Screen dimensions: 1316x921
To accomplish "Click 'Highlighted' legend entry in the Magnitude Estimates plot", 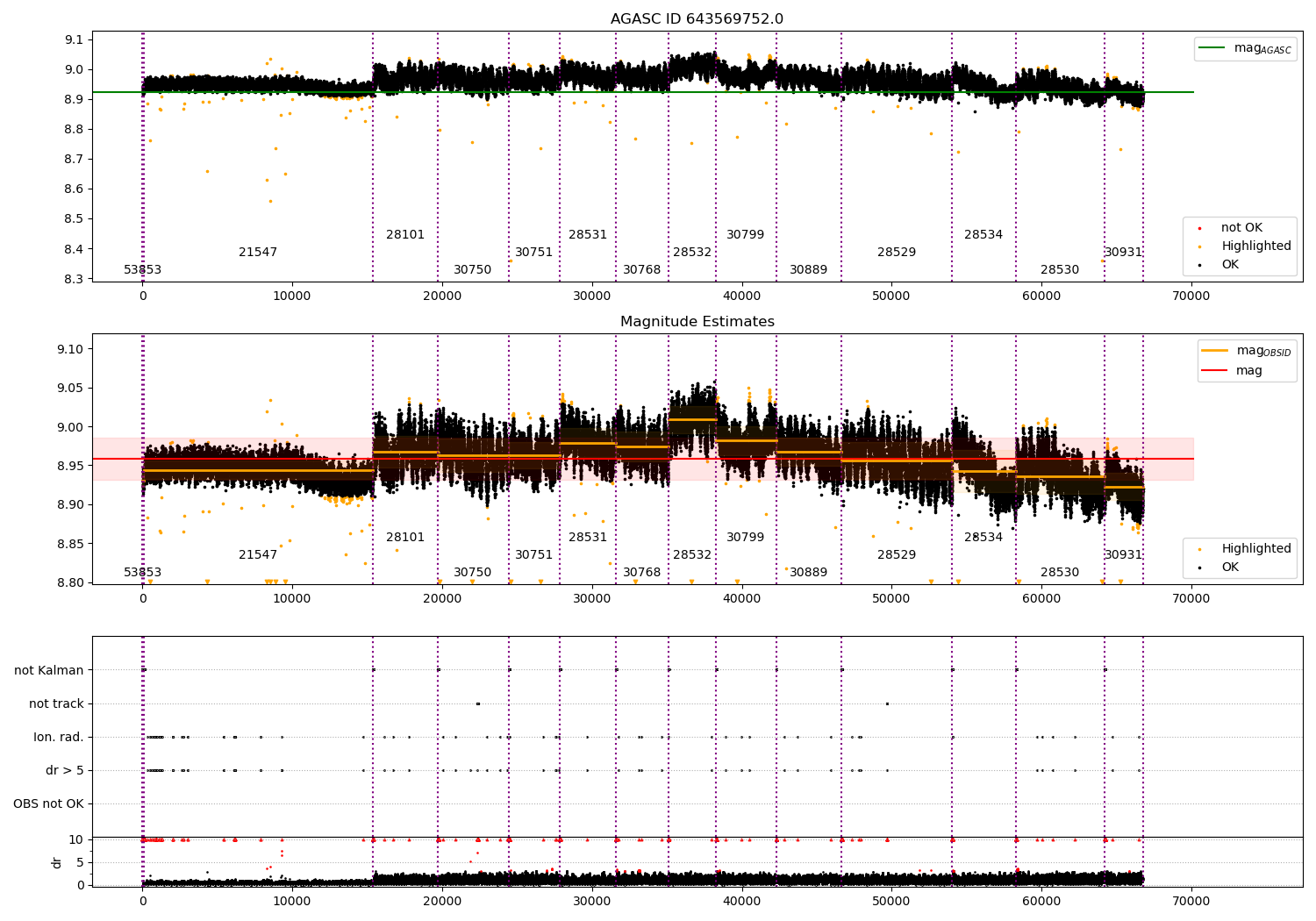I will (x=1245, y=549).
